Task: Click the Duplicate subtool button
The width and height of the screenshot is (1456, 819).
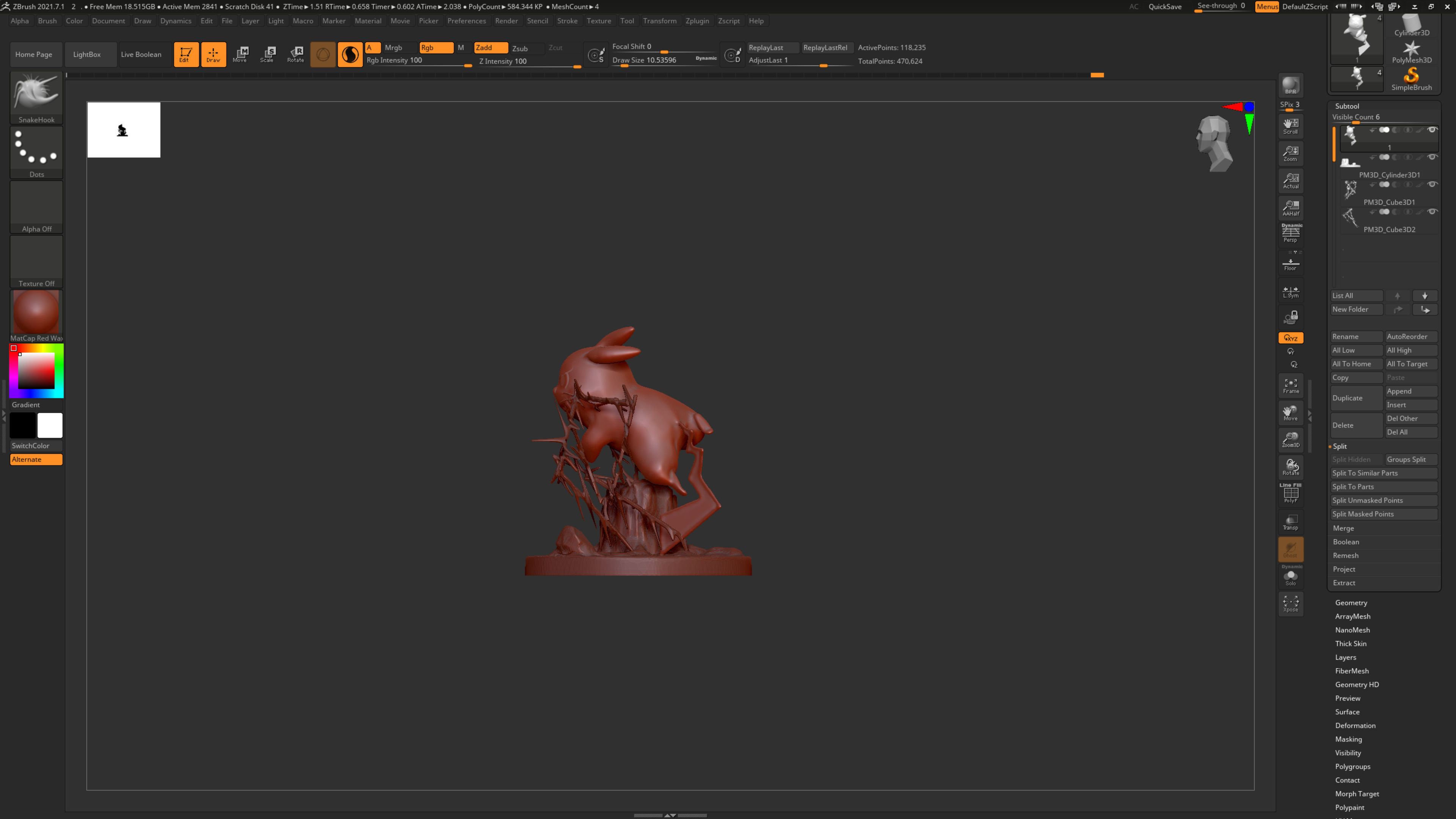Action: tap(1356, 398)
